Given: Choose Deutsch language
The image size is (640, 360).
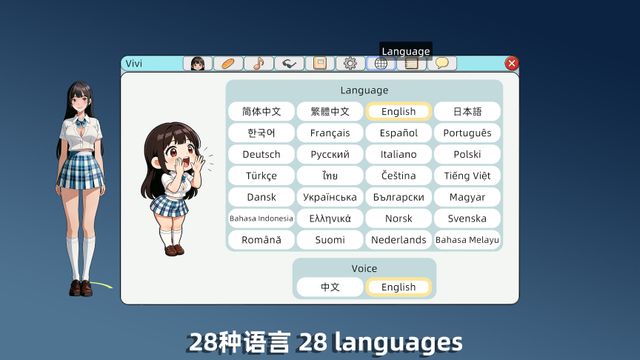Looking at the screenshot, I should 261,154.
